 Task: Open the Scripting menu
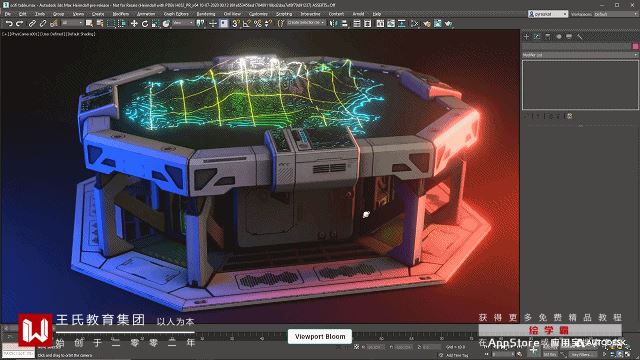click(284, 14)
